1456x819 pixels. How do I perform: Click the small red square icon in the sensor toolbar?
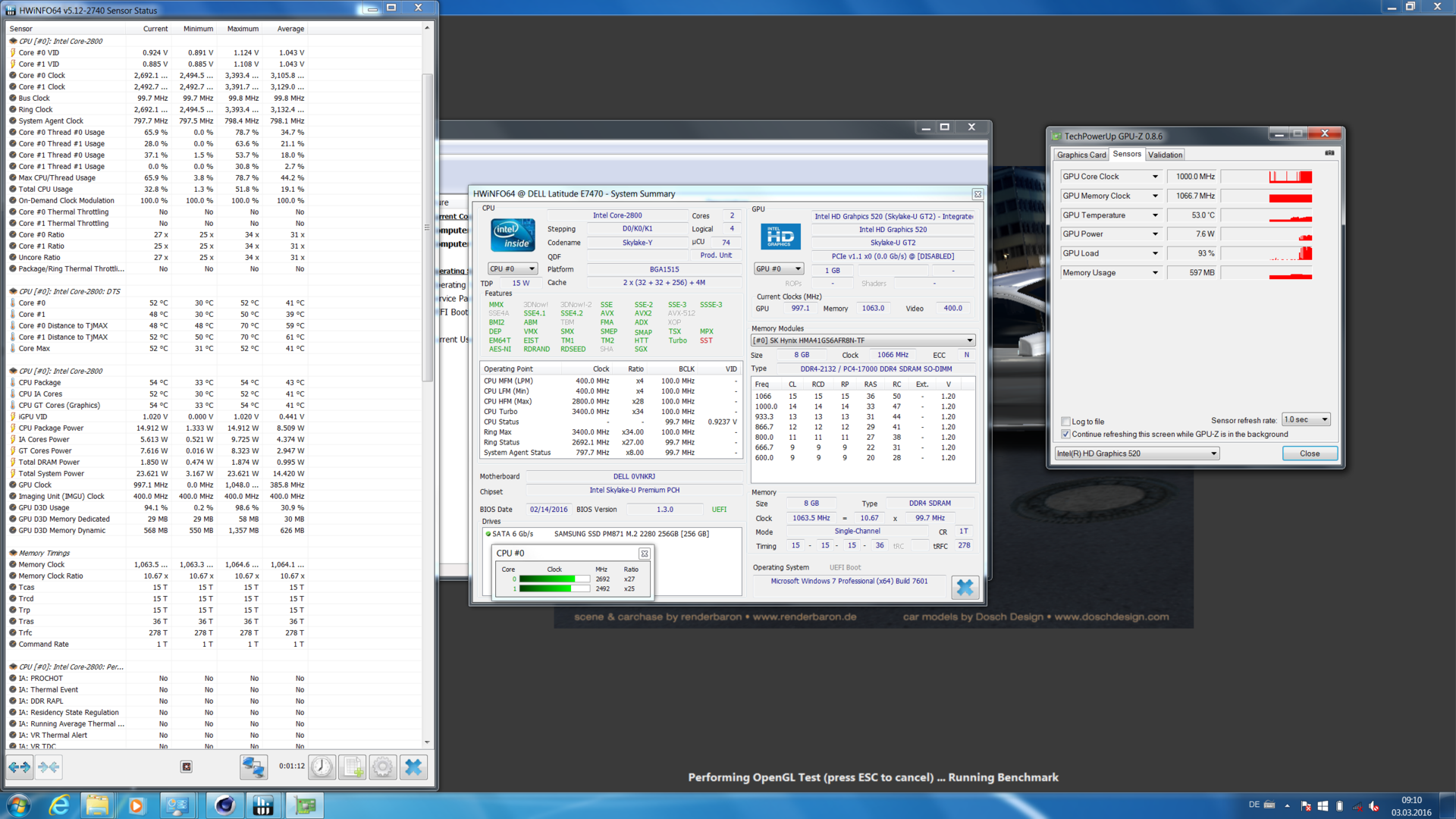[187, 767]
